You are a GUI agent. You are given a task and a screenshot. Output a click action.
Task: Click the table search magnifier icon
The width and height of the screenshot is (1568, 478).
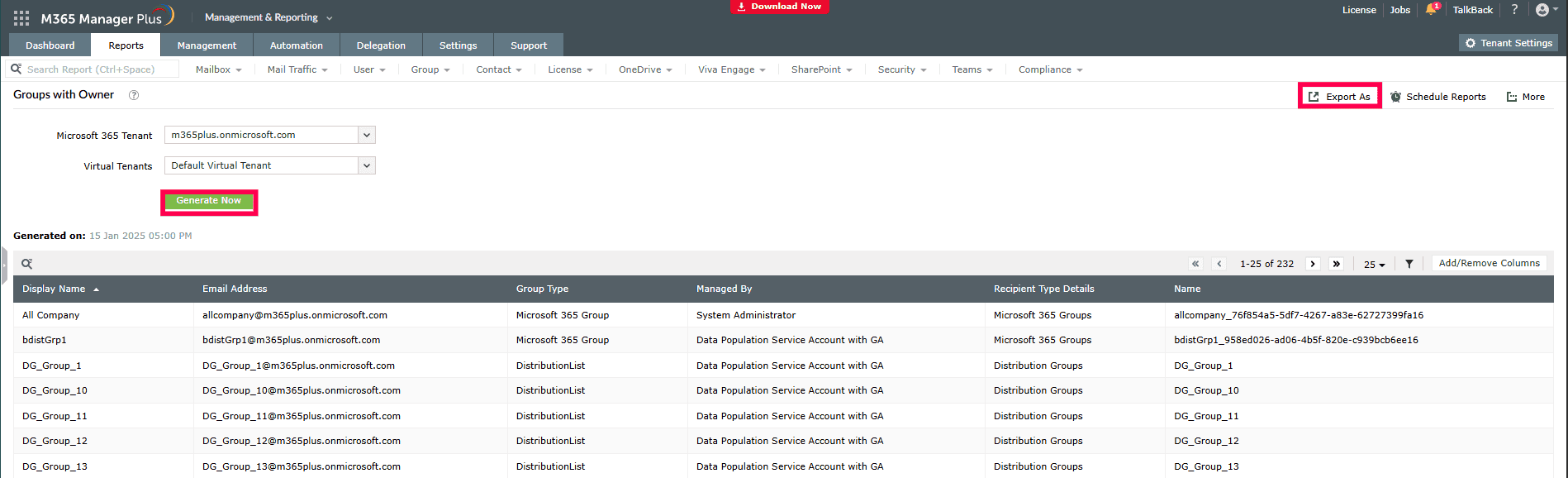tap(27, 264)
